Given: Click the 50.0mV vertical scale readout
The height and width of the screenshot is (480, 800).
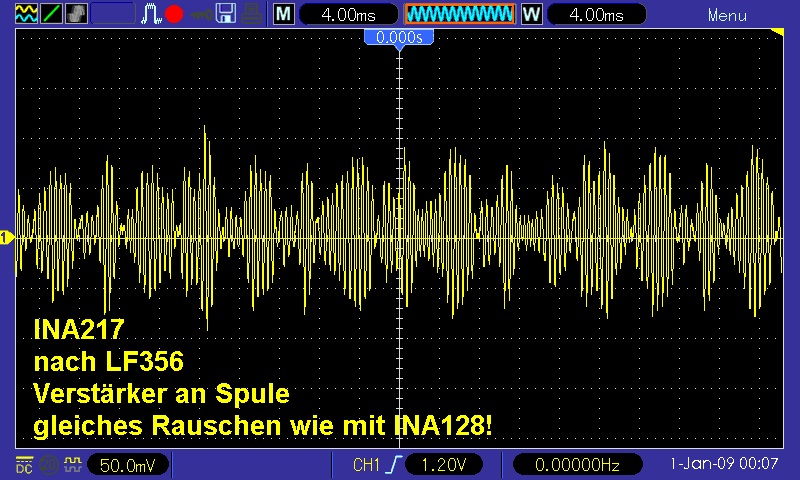Looking at the screenshot, I should pyautogui.click(x=128, y=465).
